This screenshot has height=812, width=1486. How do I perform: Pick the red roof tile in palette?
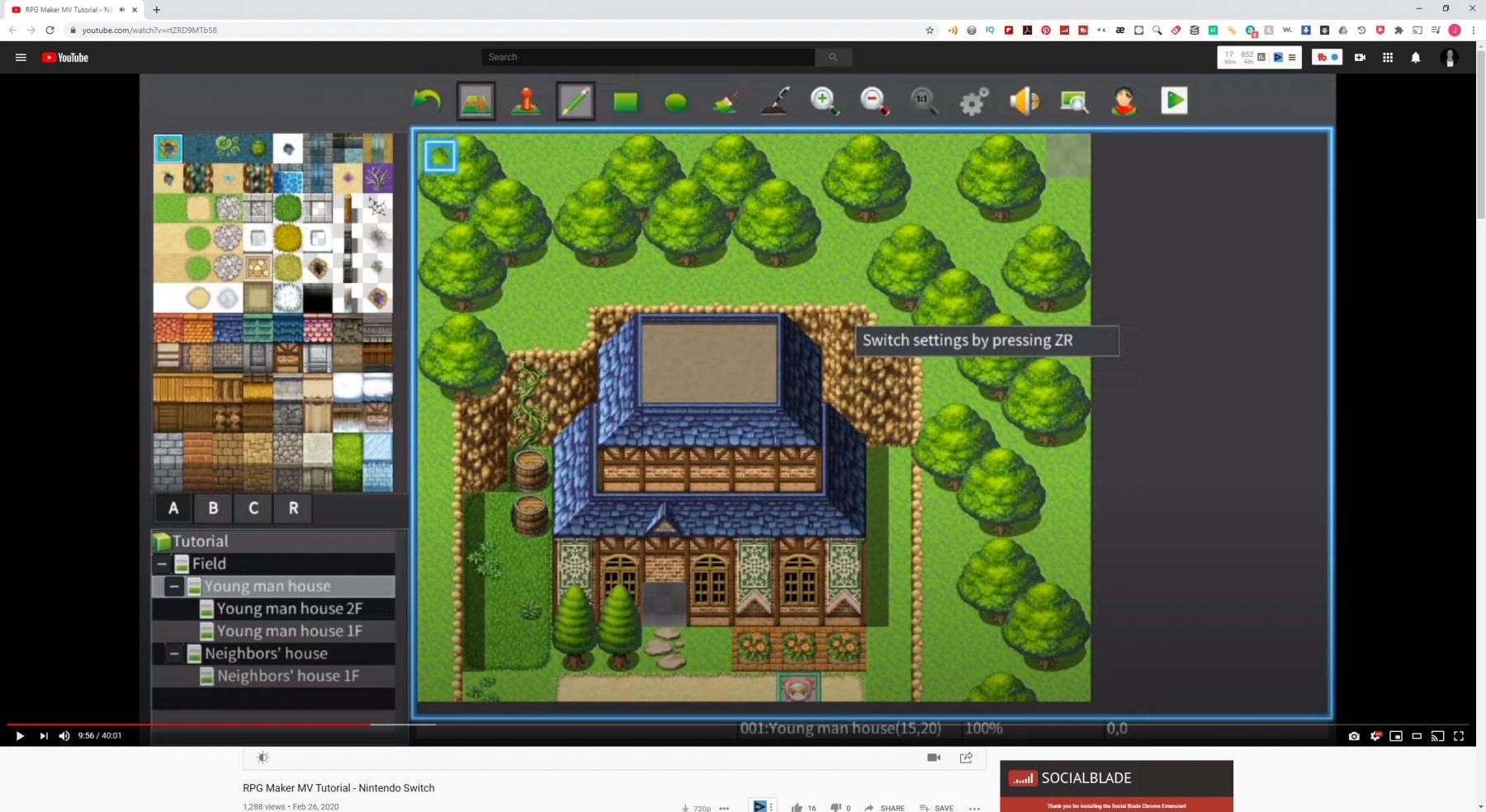coord(168,328)
